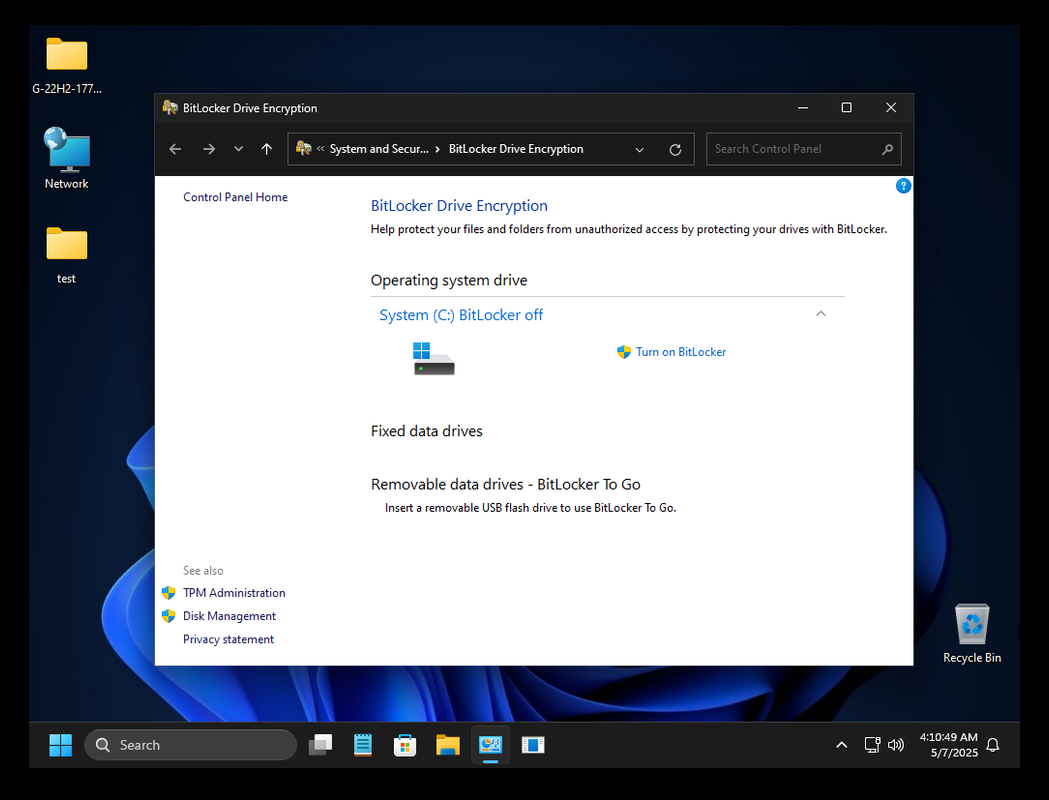Click the System C: drive icon
The width and height of the screenshot is (1049, 800).
click(x=434, y=358)
